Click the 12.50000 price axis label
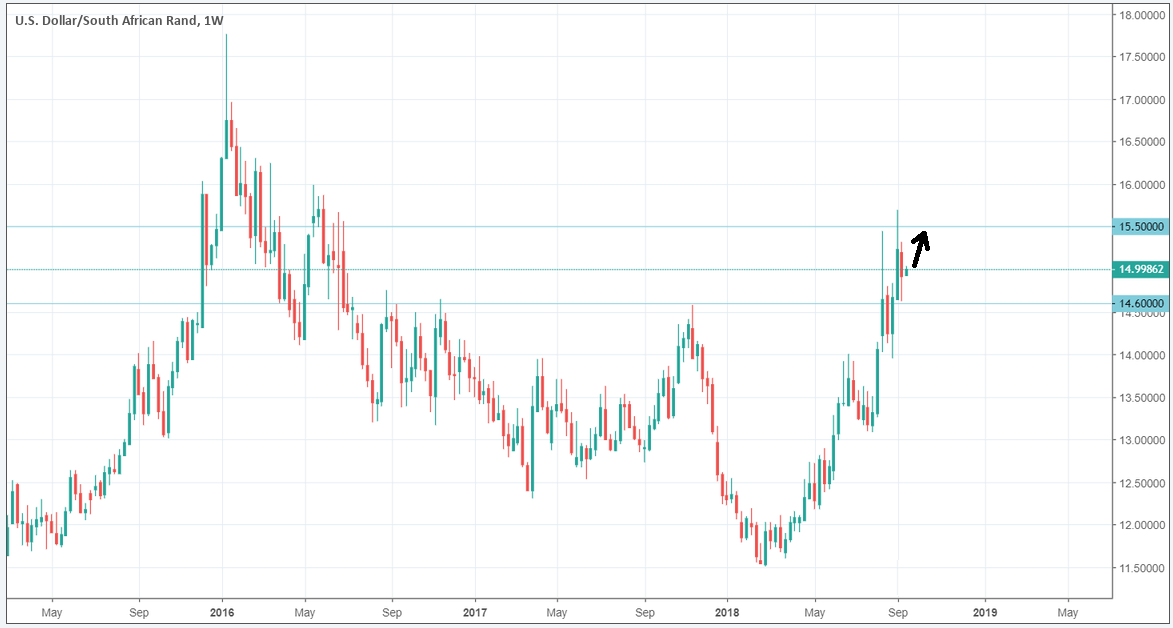The width and height of the screenshot is (1173, 628). coord(1142,483)
